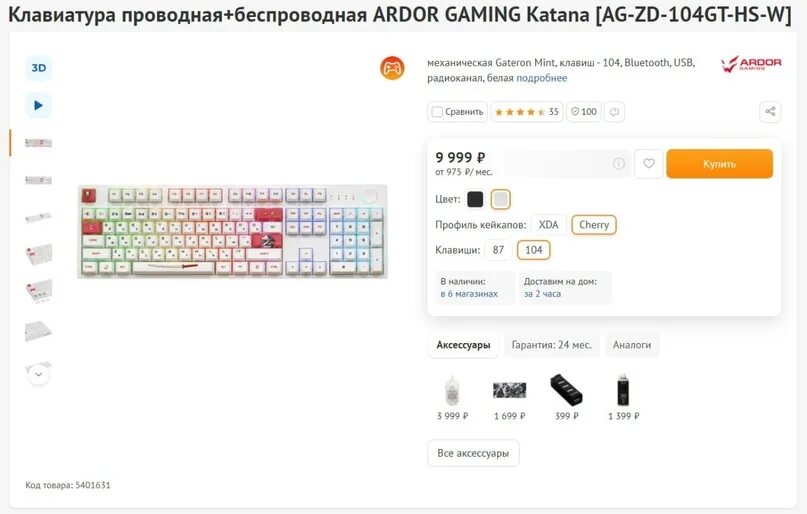Screen dimensions: 807x514
Task: Select the black color swatch
Action: (475, 199)
